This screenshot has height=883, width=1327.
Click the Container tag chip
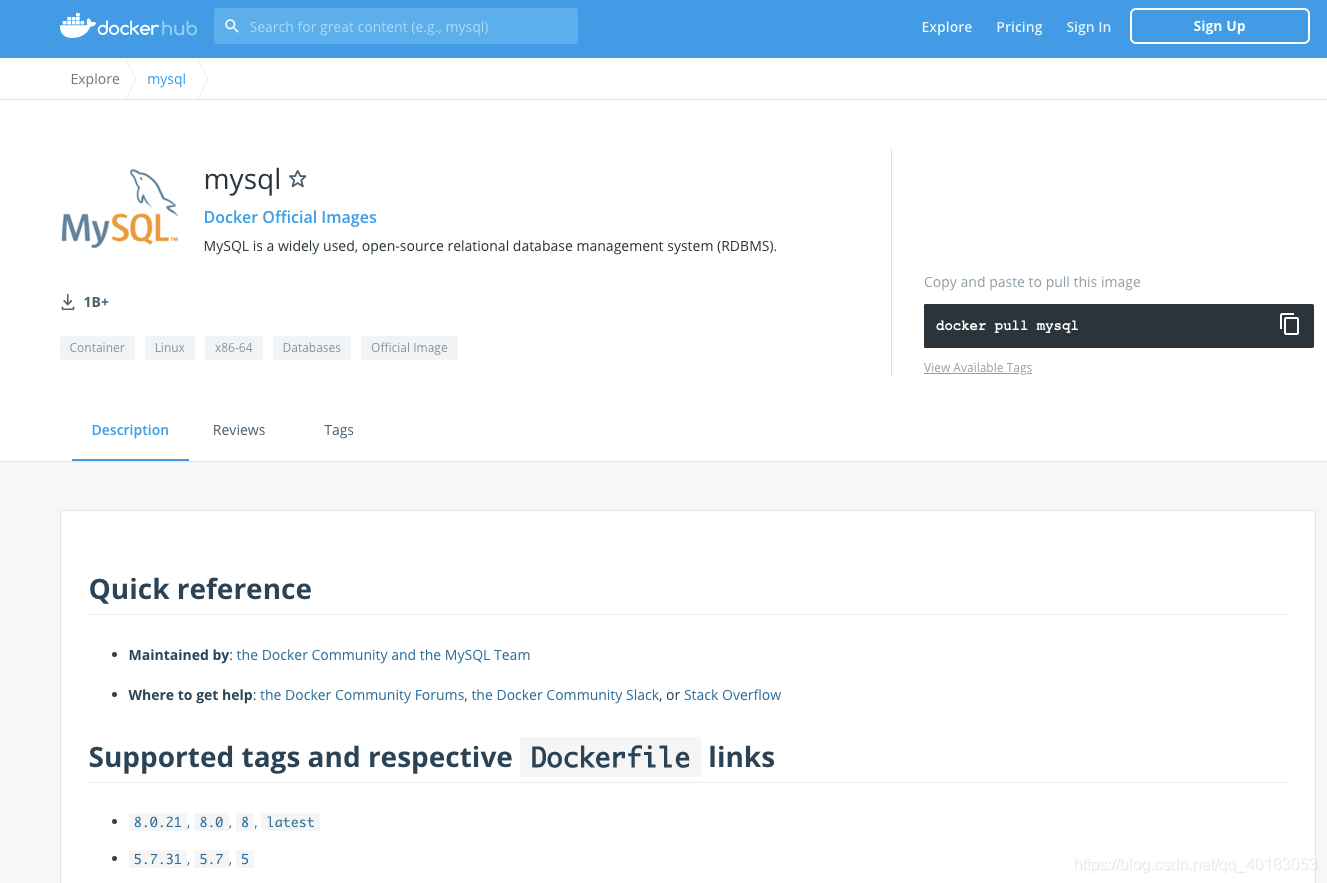[x=97, y=348]
